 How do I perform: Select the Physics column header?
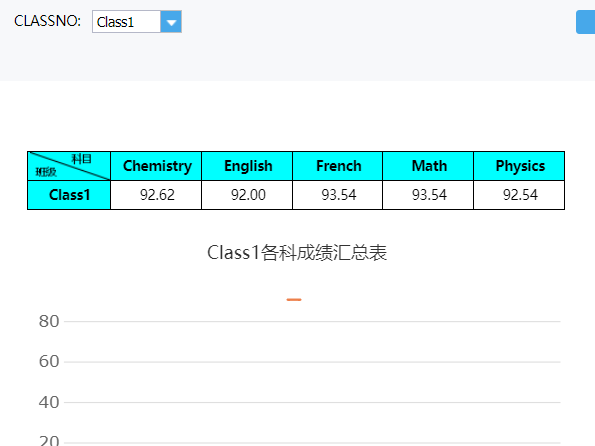click(x=519, y=166)
